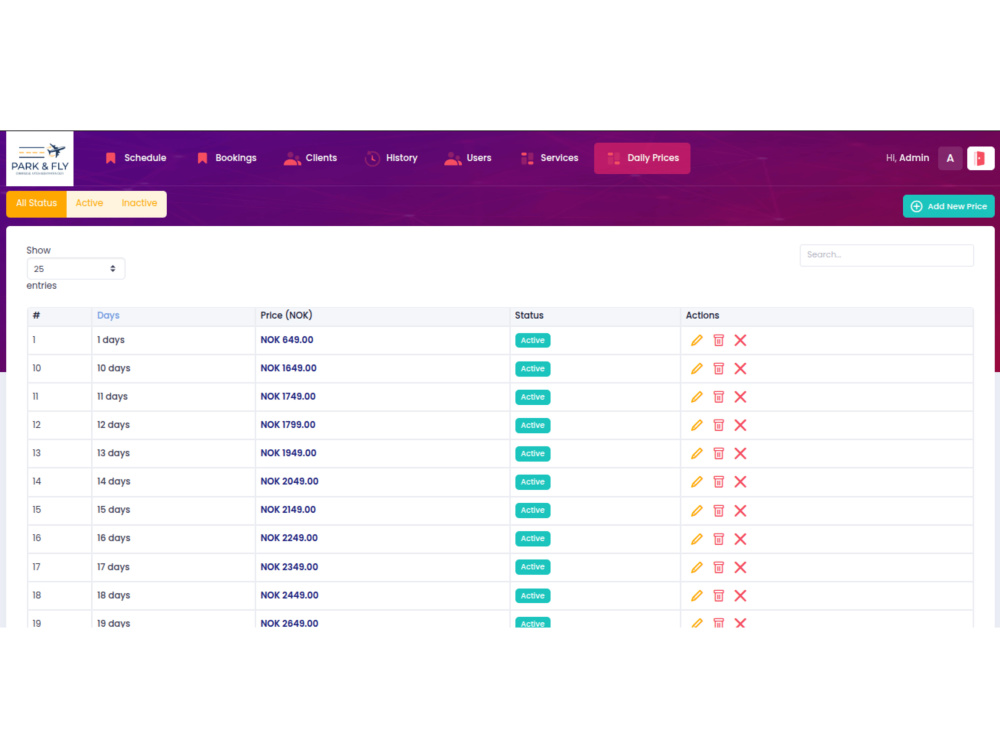Remove the 10 days row via X

pyautogui.click(x=740, y=369)
